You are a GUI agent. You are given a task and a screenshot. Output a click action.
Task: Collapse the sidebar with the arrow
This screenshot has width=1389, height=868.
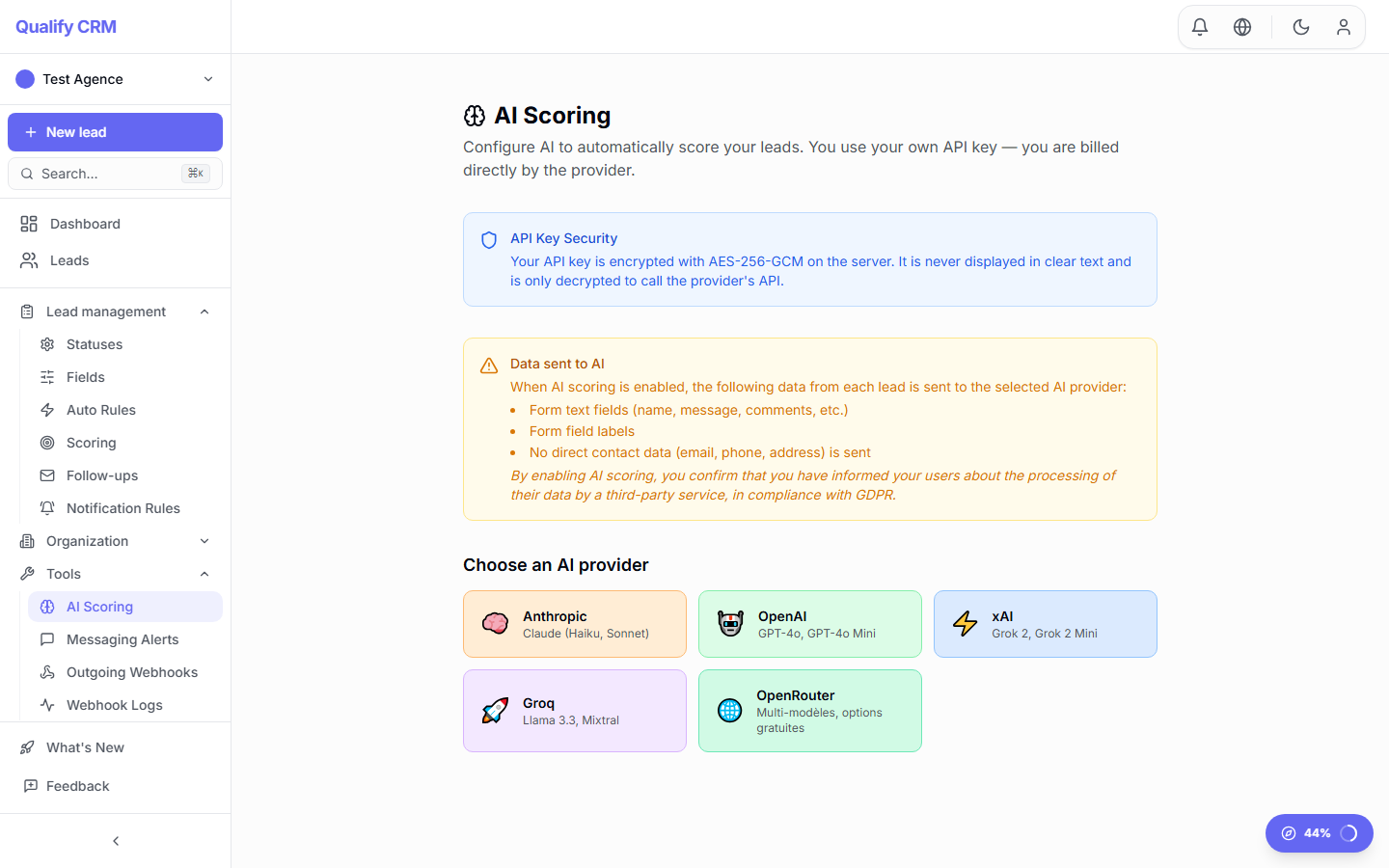click(x=116, y=841)
